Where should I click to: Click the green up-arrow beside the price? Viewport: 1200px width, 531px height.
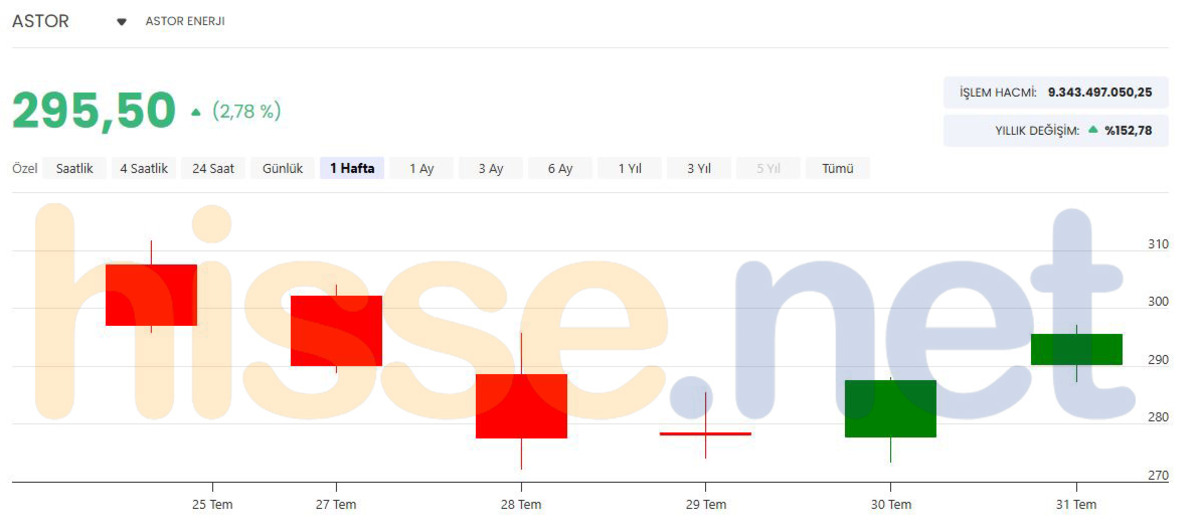click(x=196, y=112)
